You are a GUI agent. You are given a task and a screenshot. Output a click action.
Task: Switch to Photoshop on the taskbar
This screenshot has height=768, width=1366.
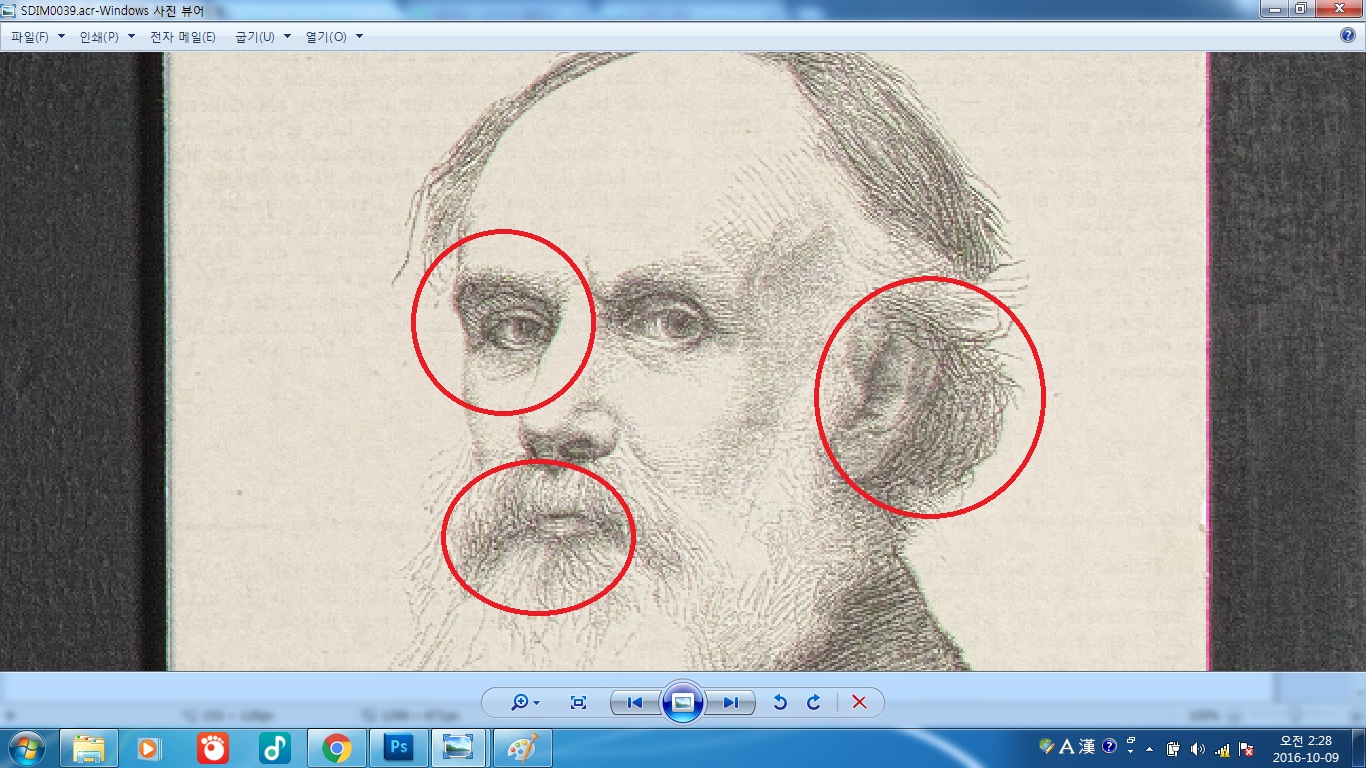(x=398, y=748)
